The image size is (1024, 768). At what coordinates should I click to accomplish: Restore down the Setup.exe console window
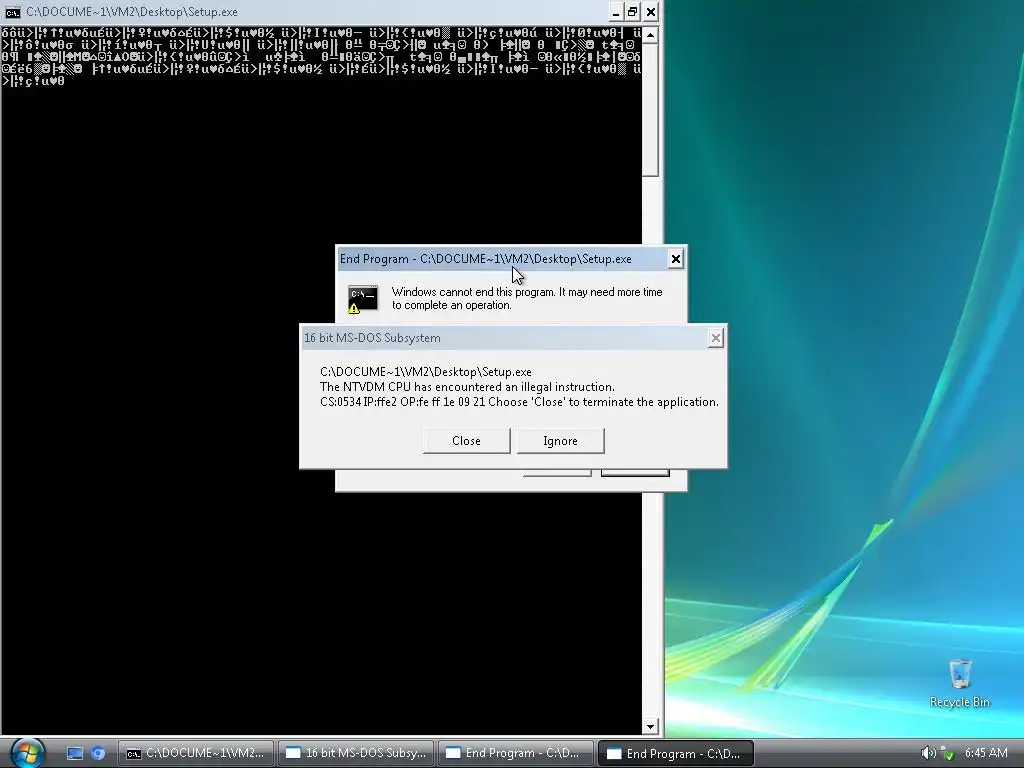tap(633, 12)
